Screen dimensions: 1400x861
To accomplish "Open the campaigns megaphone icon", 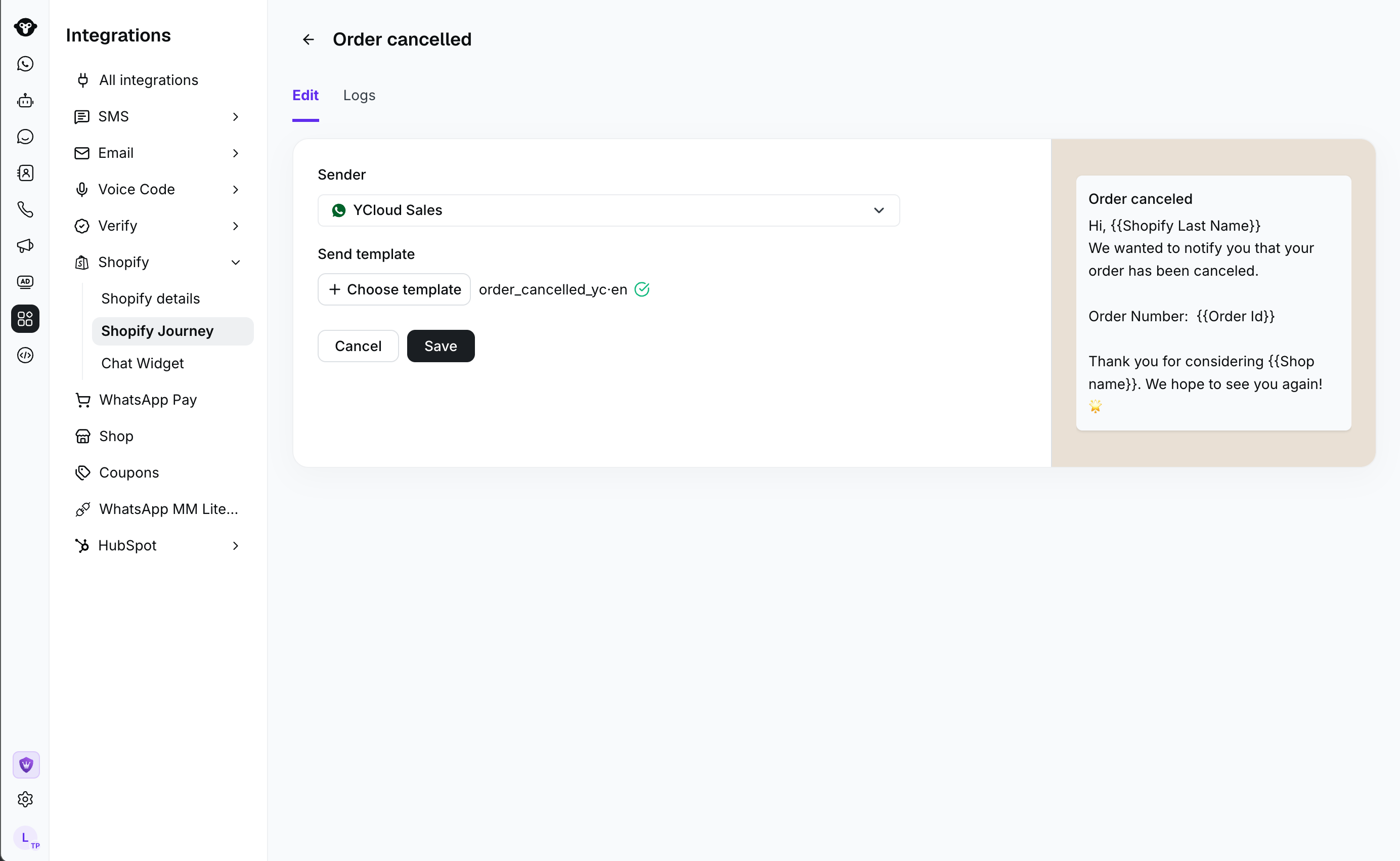I will (x=25, y=246).
